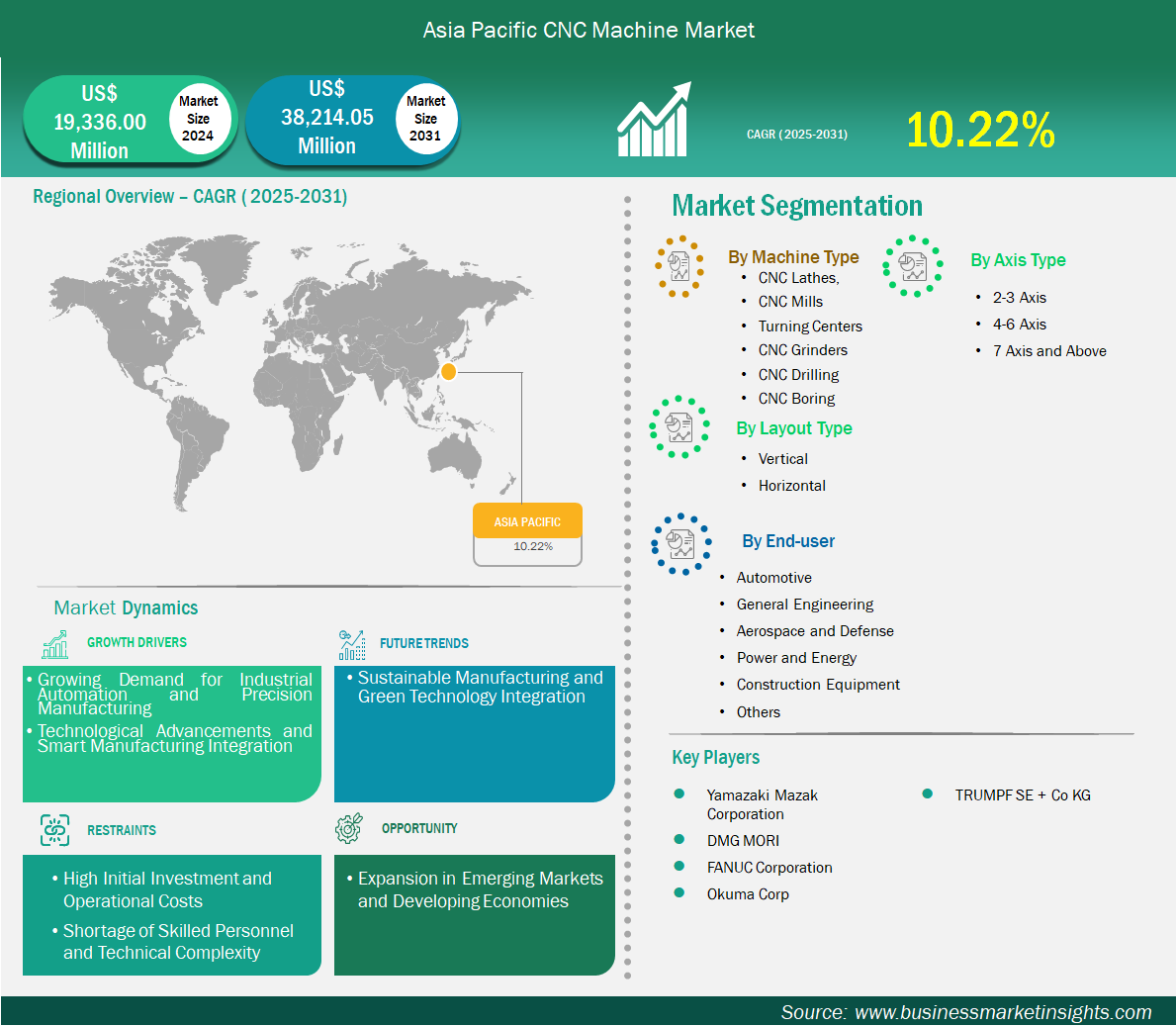Click the By End-user blue dotted icon
1176x1027 pixels.
tap(680, 543)
